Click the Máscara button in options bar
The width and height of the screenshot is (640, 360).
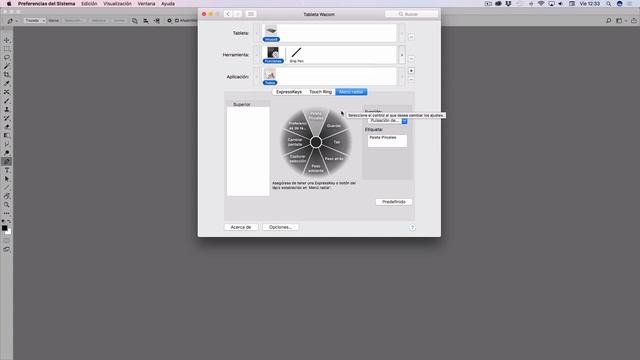click(98, 20)
